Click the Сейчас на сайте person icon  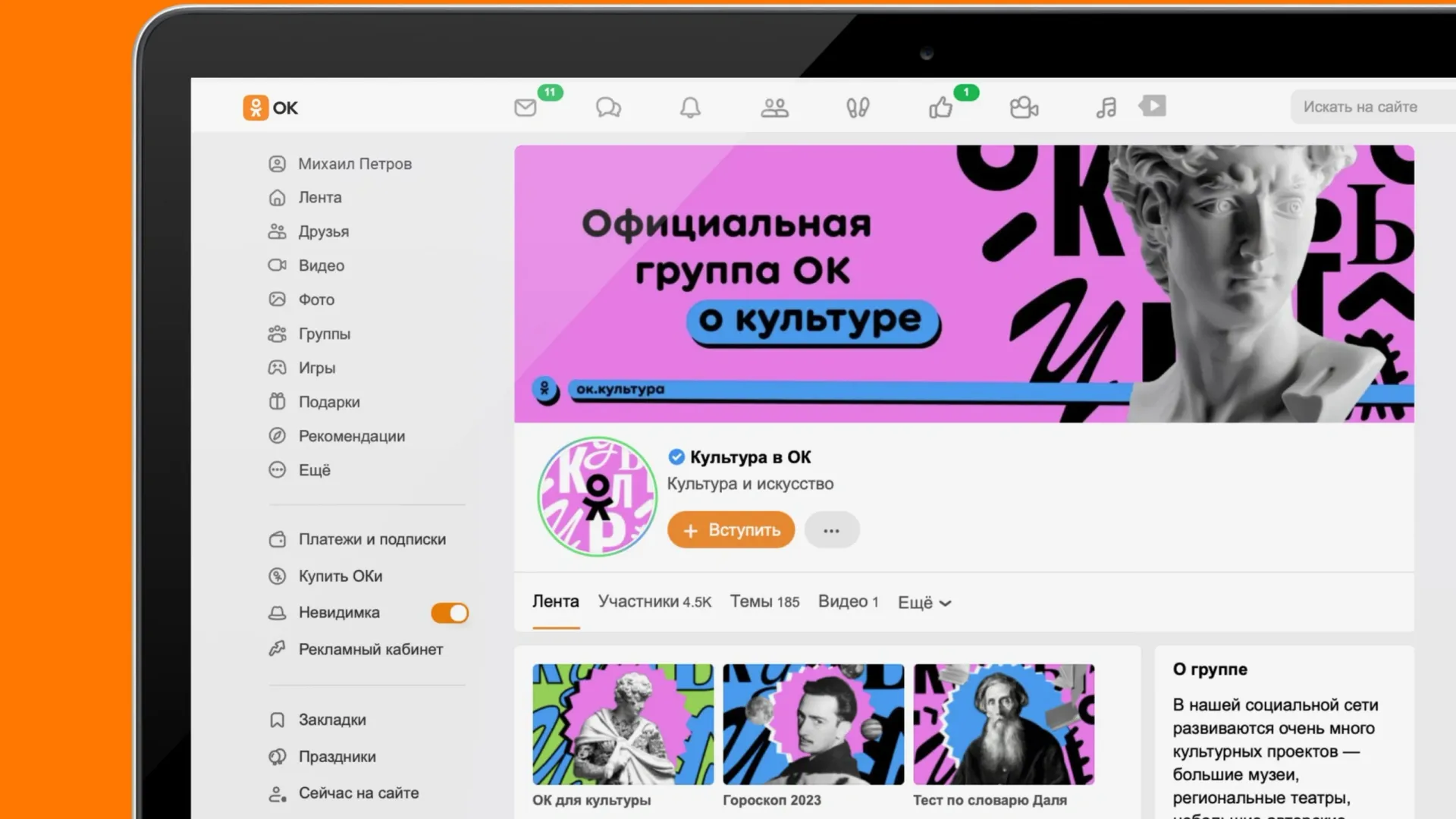278,794
